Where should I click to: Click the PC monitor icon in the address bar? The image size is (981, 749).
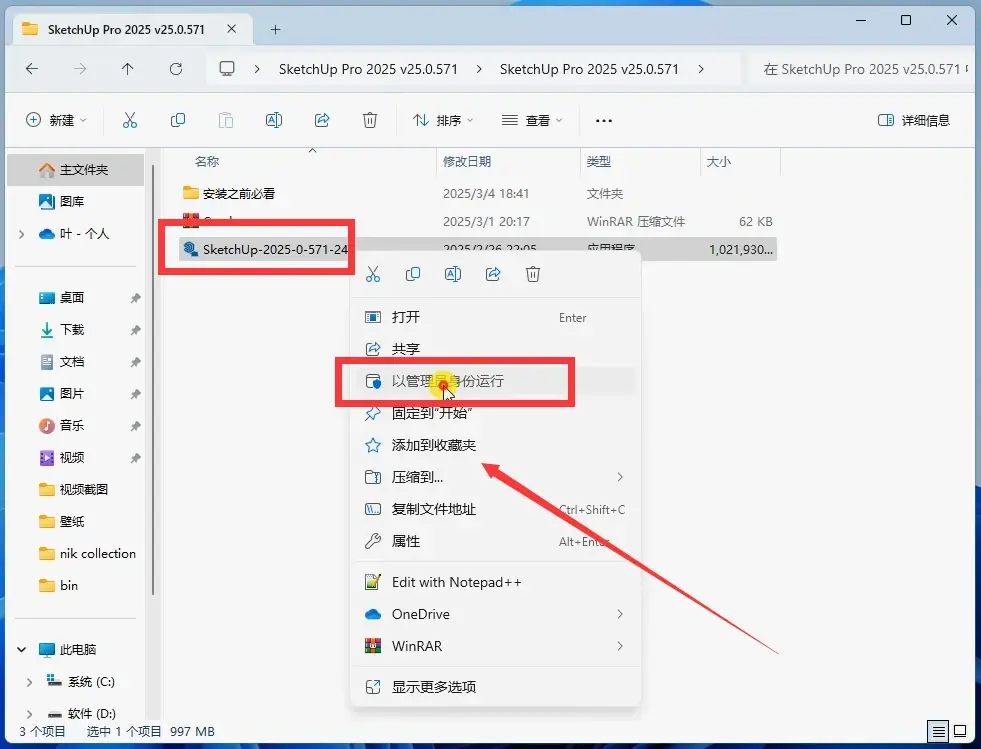[x=227, y=69]
